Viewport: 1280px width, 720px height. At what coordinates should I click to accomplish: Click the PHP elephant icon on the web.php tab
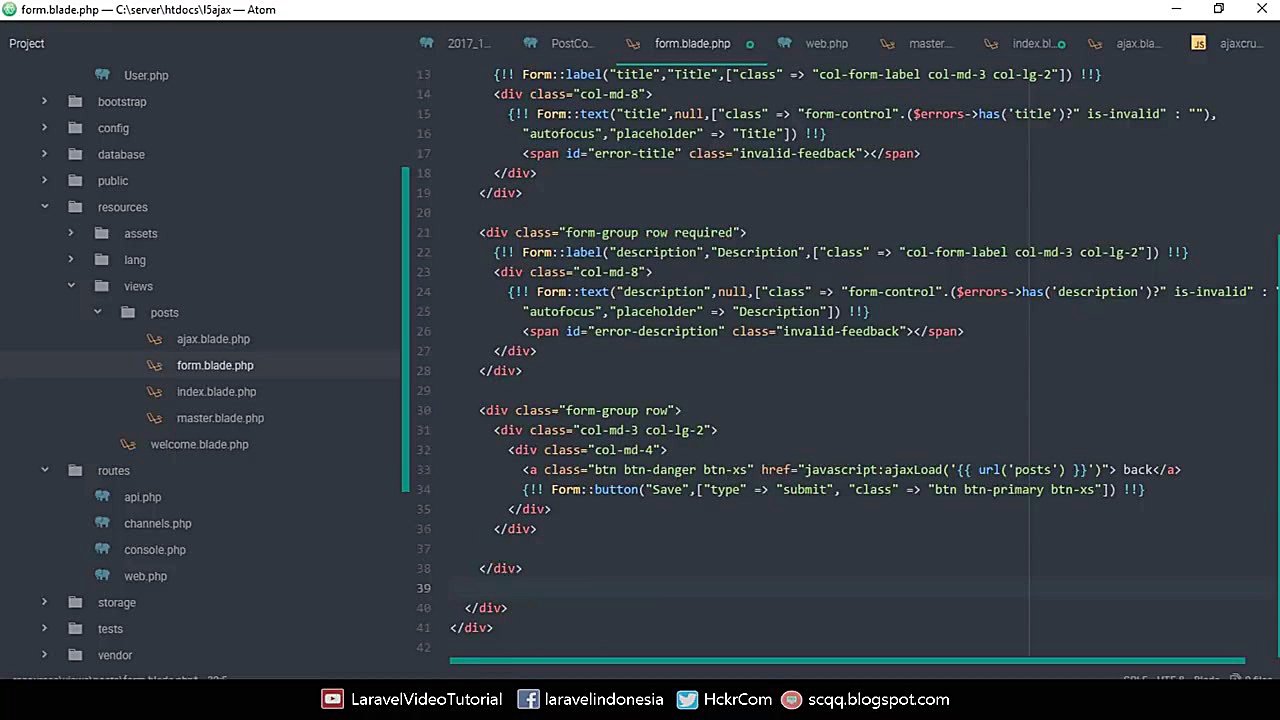(x=786, y=43)
